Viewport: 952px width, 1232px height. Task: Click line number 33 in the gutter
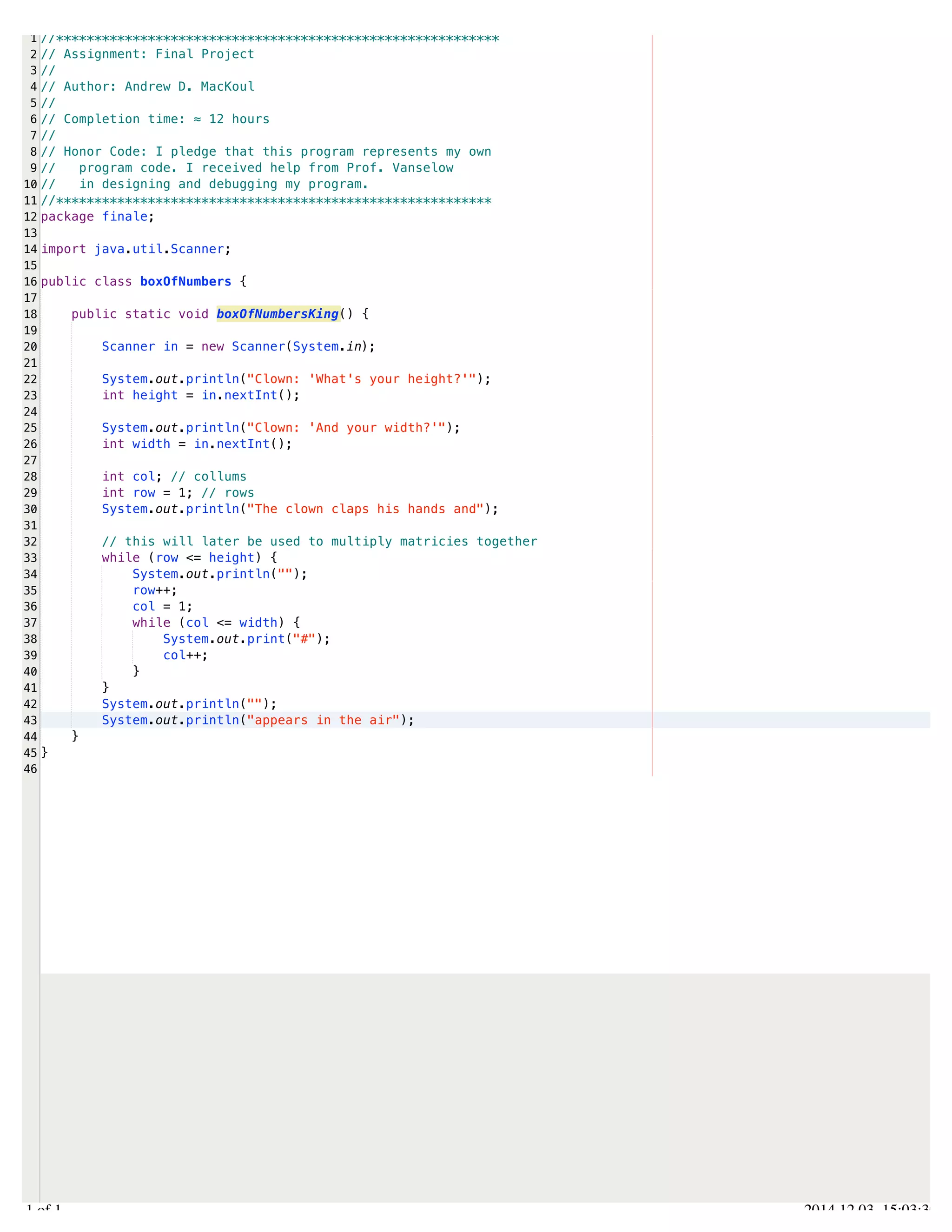[x=31, y=558]
